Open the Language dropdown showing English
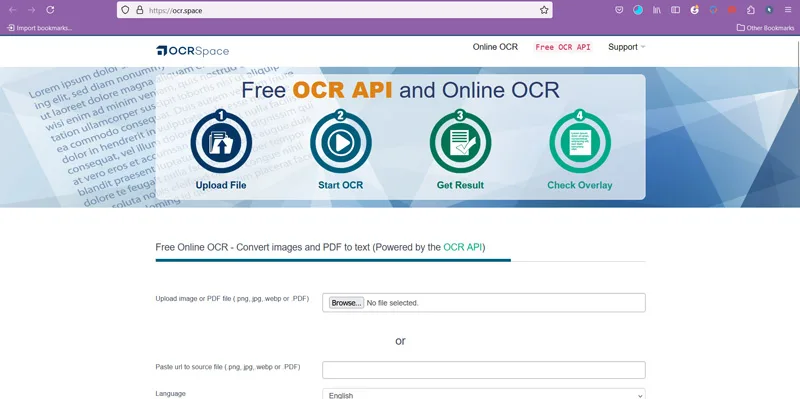This screenshot has width=800, height=399. [484, 394]
